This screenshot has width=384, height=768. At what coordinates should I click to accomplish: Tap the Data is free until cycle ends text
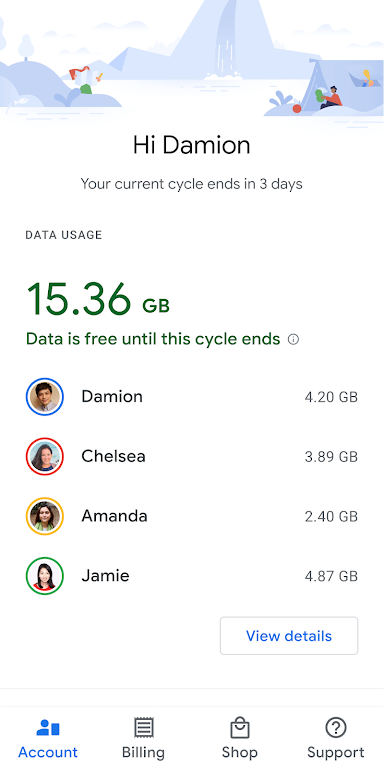pyautogui.click(x=153, y=339)
